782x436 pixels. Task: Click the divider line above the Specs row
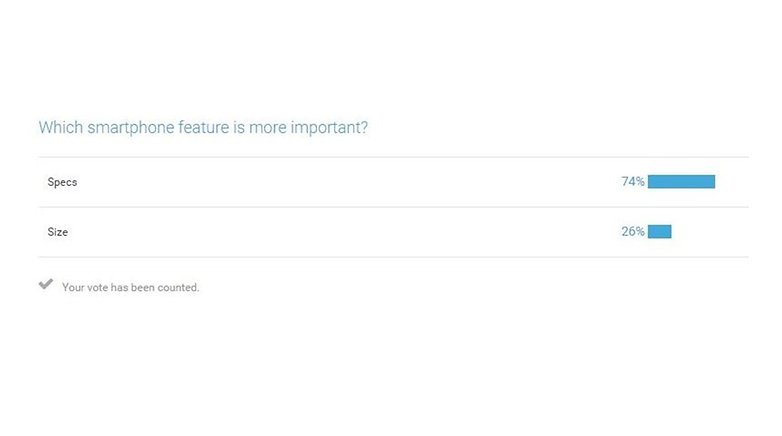[393, 157]
